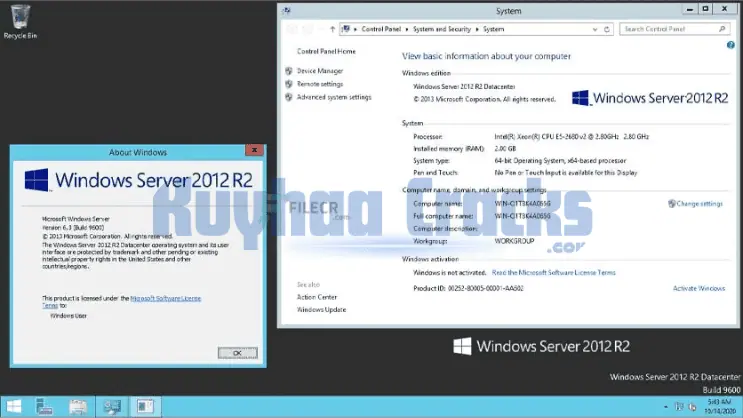Open Advanced system settings
The height and width of the screenshot is (418, 743).
coord(333,97)
